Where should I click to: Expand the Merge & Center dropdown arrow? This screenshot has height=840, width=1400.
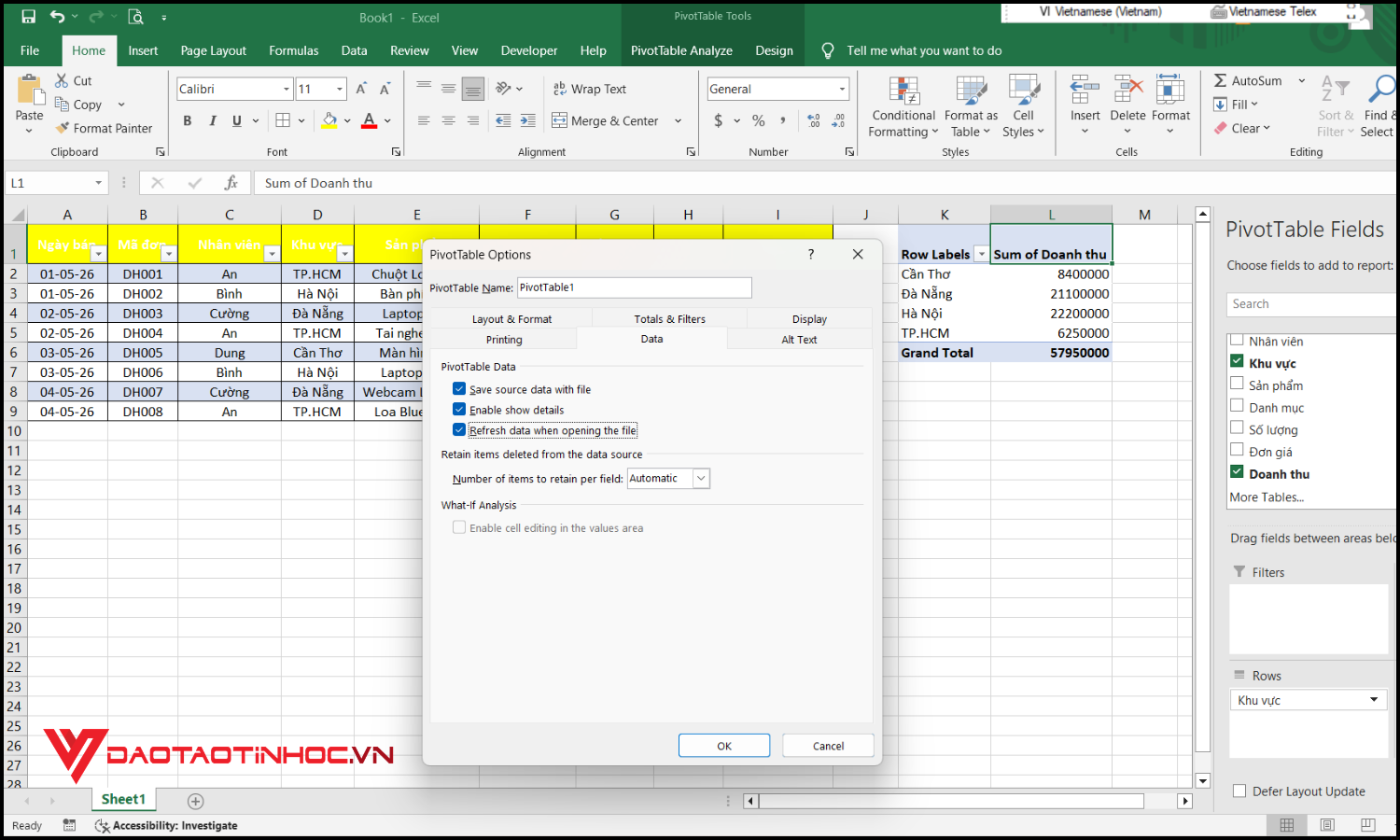tap(678, 120)
